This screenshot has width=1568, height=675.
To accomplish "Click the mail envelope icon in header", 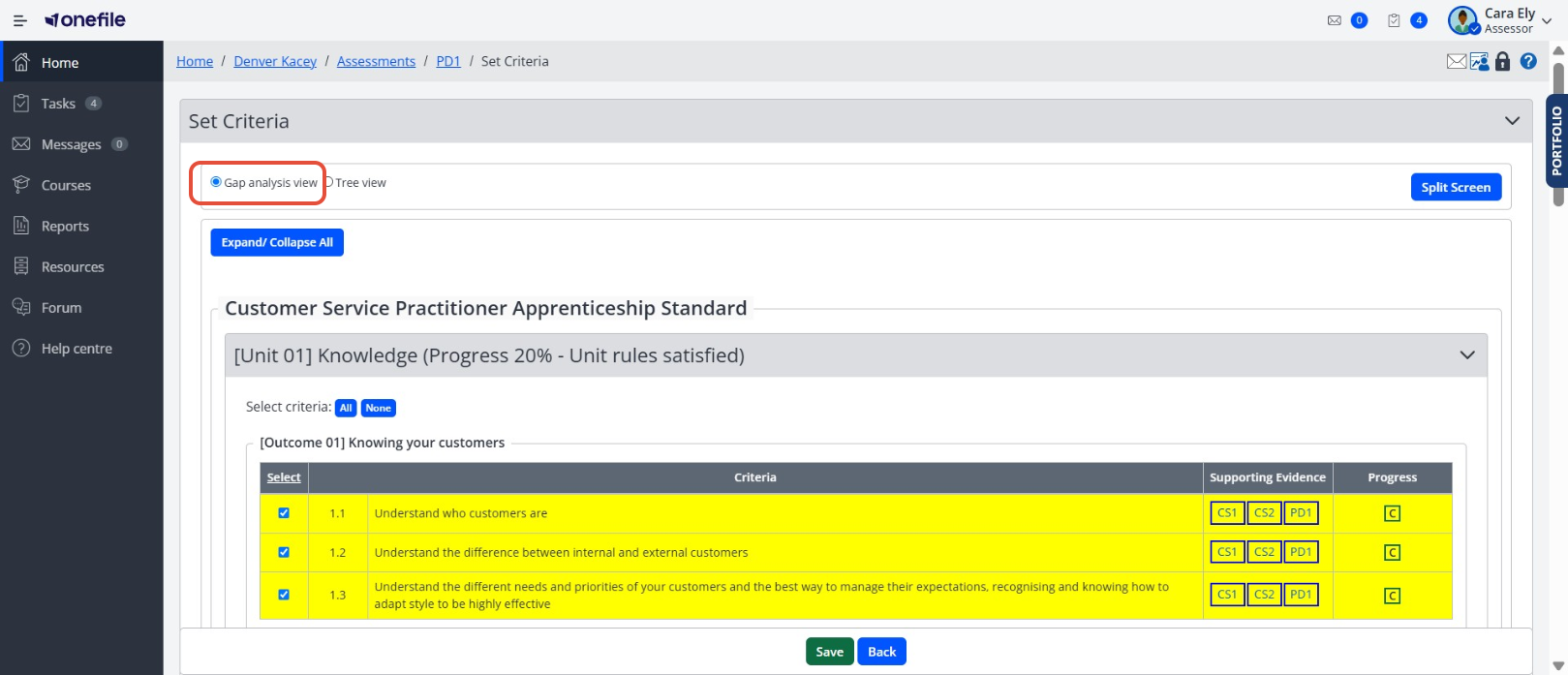I will (1335, 20).
